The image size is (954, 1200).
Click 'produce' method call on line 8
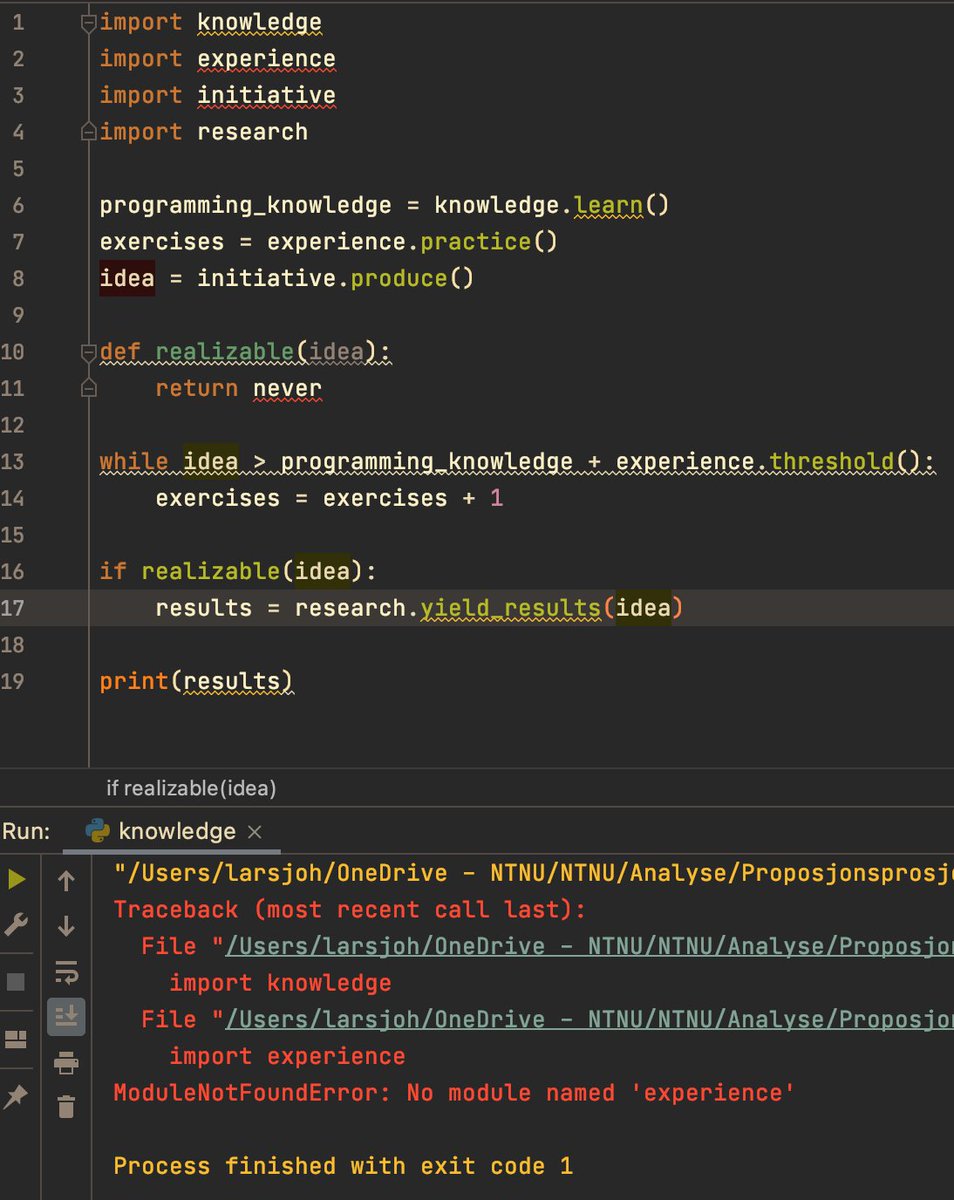click(398, 278)
